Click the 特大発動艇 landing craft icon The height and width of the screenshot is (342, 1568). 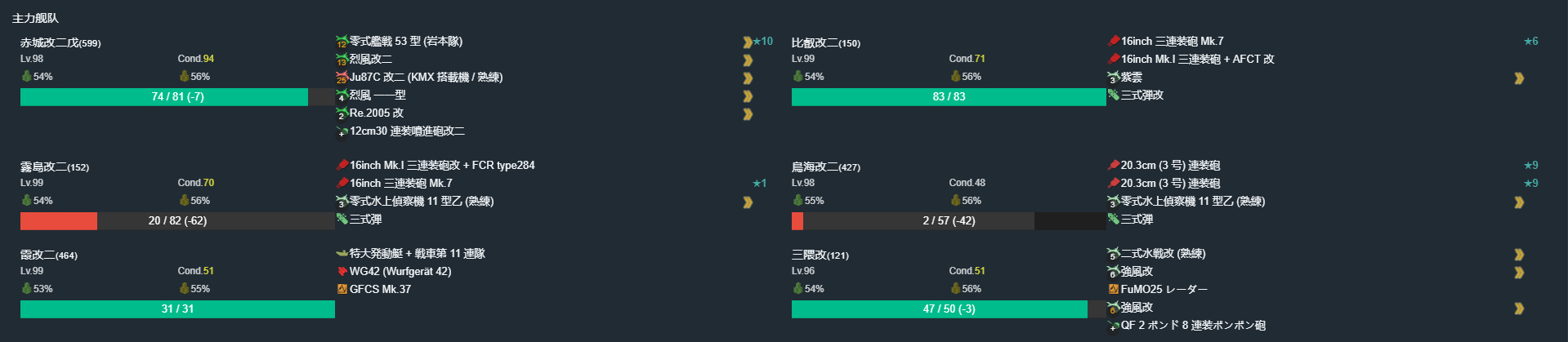(342, 254)
